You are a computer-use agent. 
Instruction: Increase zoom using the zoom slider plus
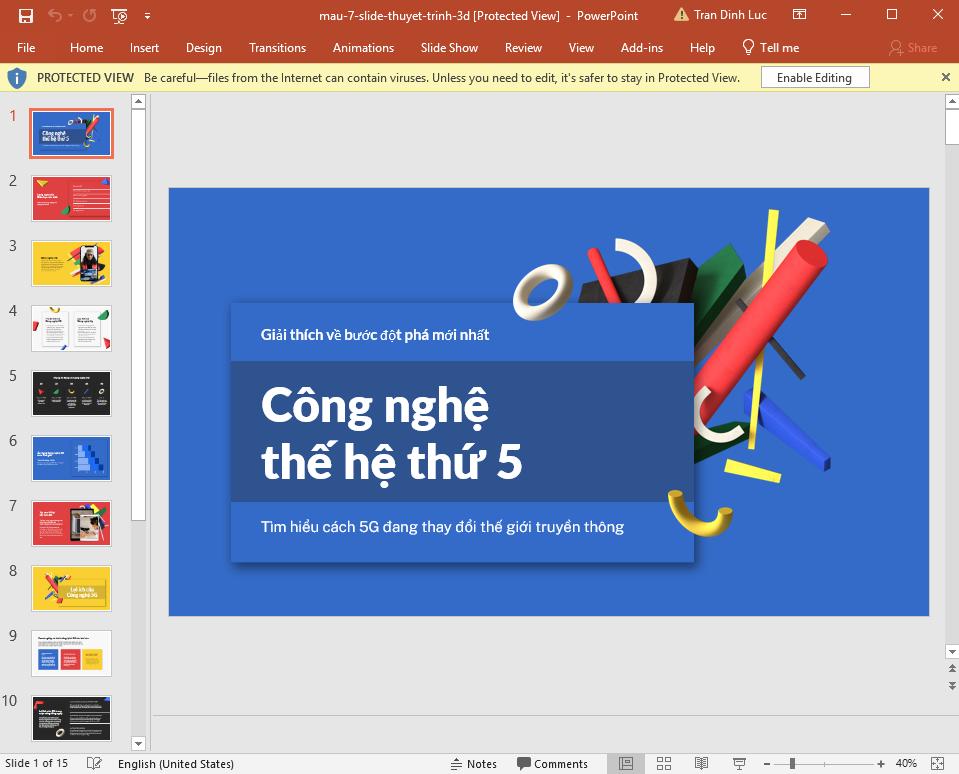(x=879, y=763)
